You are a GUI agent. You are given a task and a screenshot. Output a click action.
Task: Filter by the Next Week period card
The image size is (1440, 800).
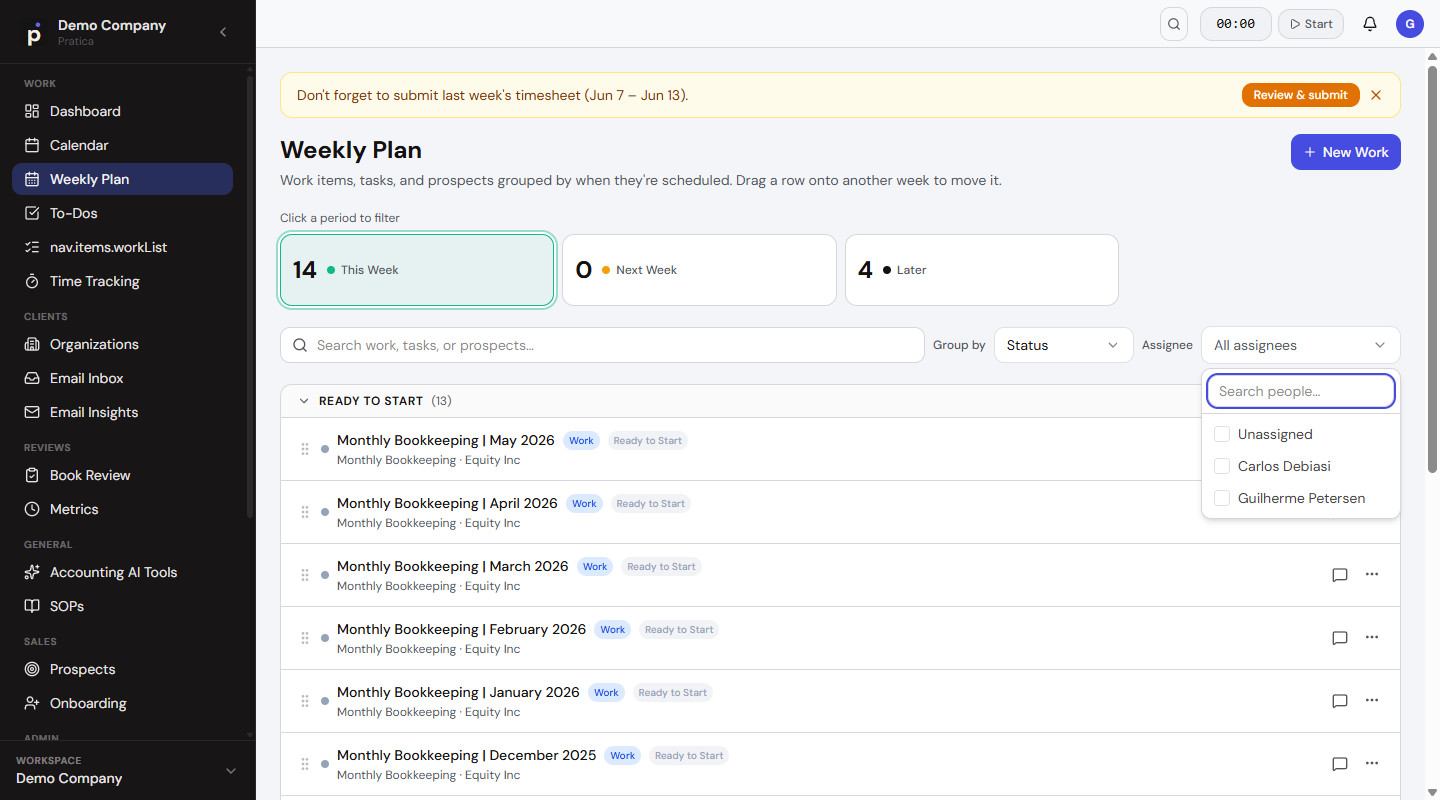(x=699, y=270)
